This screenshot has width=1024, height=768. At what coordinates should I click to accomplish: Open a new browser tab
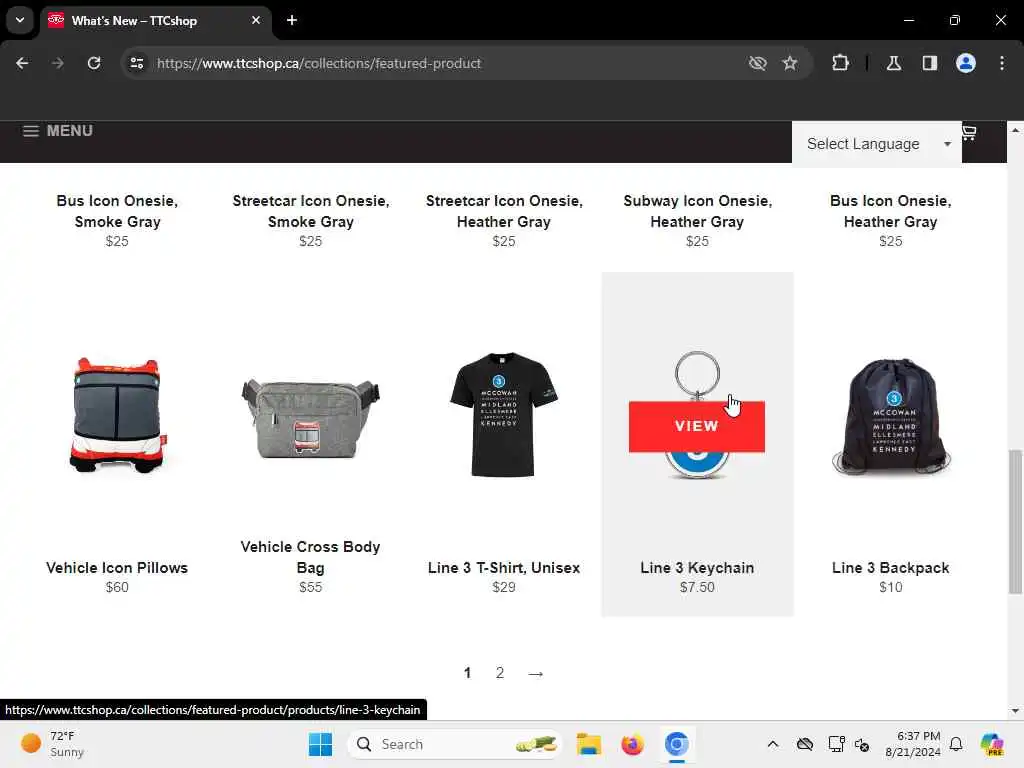click(292, 20)
